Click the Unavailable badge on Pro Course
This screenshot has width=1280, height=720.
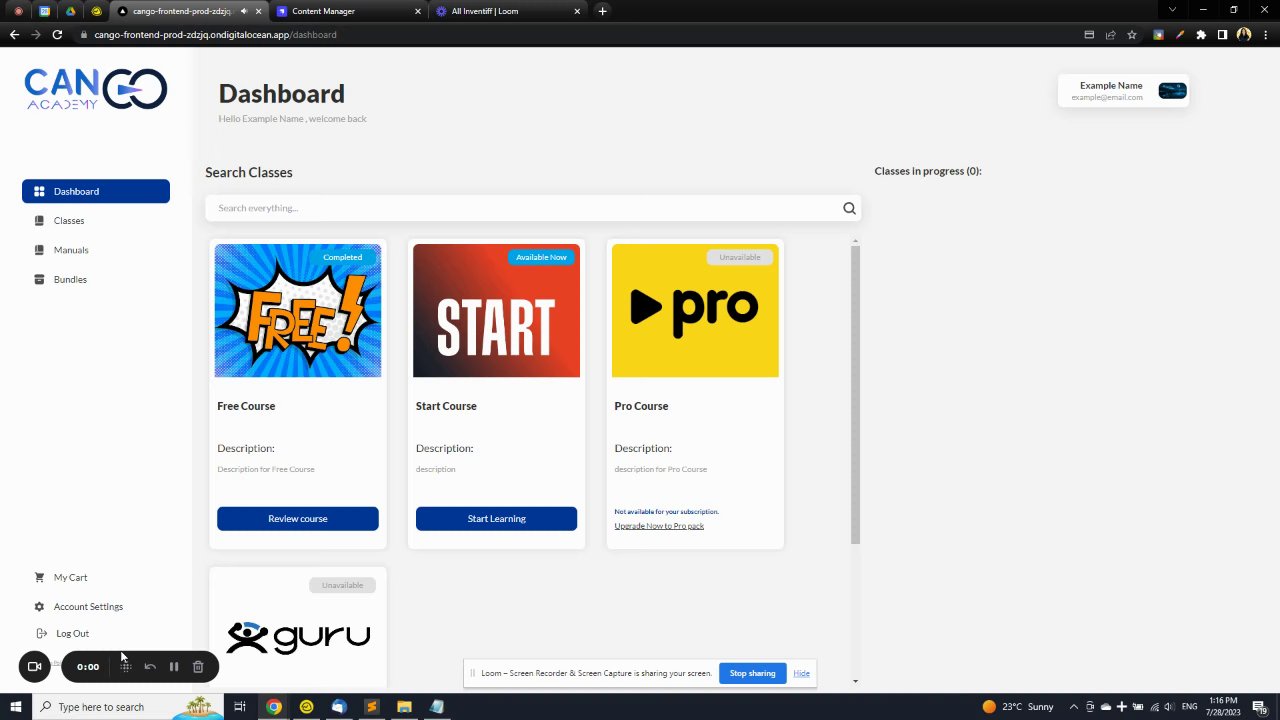point(740,257)
